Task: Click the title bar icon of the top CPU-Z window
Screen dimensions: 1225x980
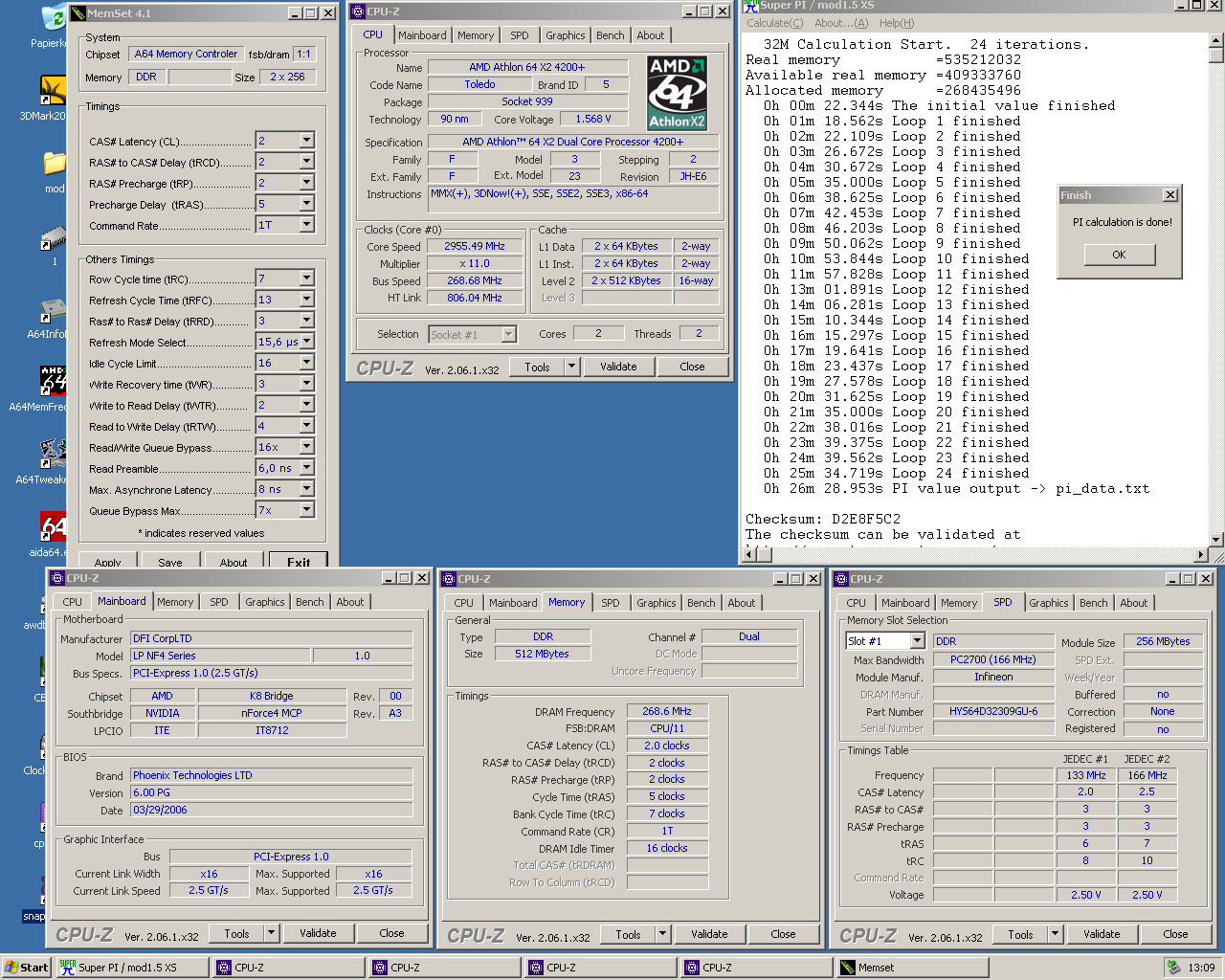Action: click(x=358, y=11)
